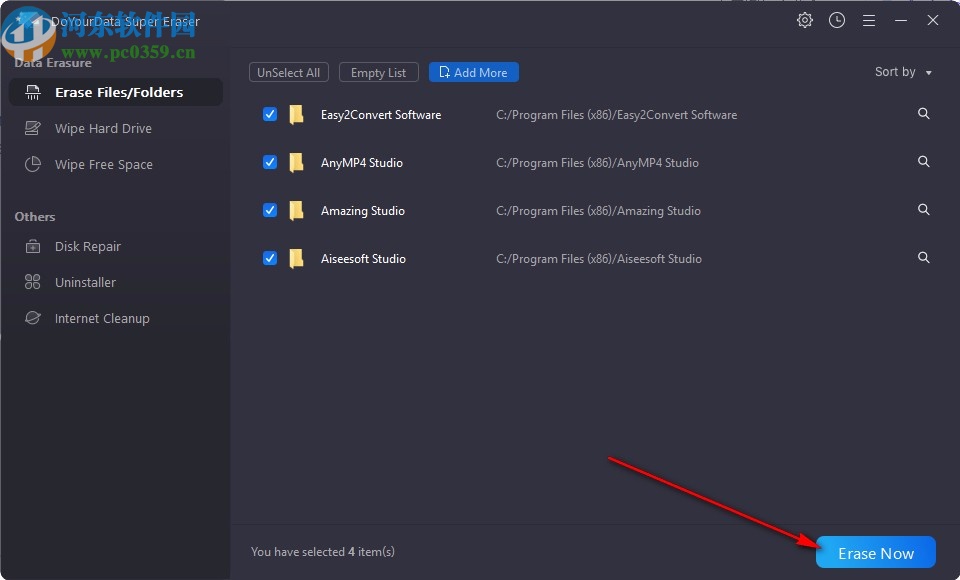Open the settings gear icon
The width and height of the screenshot is (960, 580).
click(804, 20)
